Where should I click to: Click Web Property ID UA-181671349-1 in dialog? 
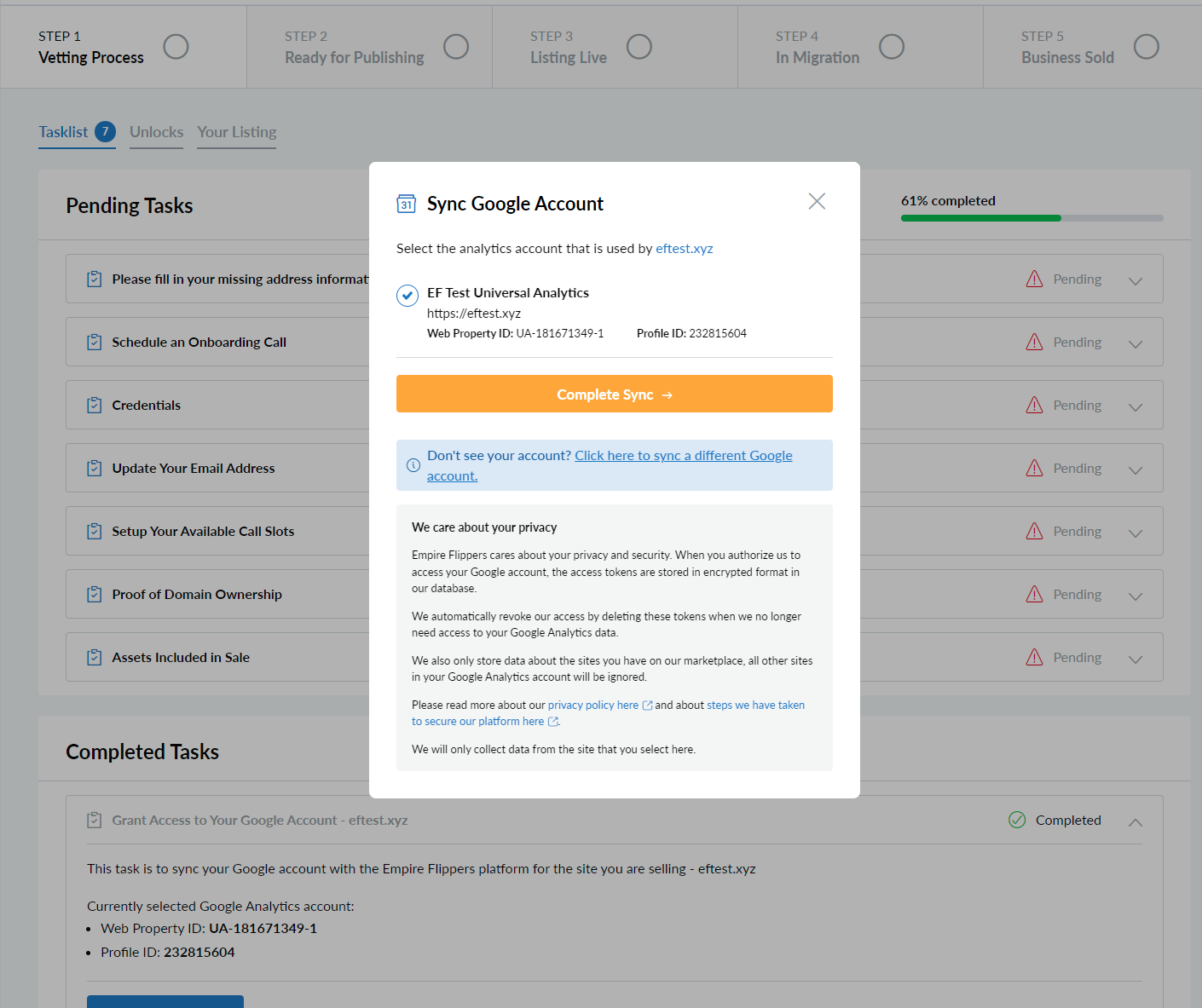515,333
